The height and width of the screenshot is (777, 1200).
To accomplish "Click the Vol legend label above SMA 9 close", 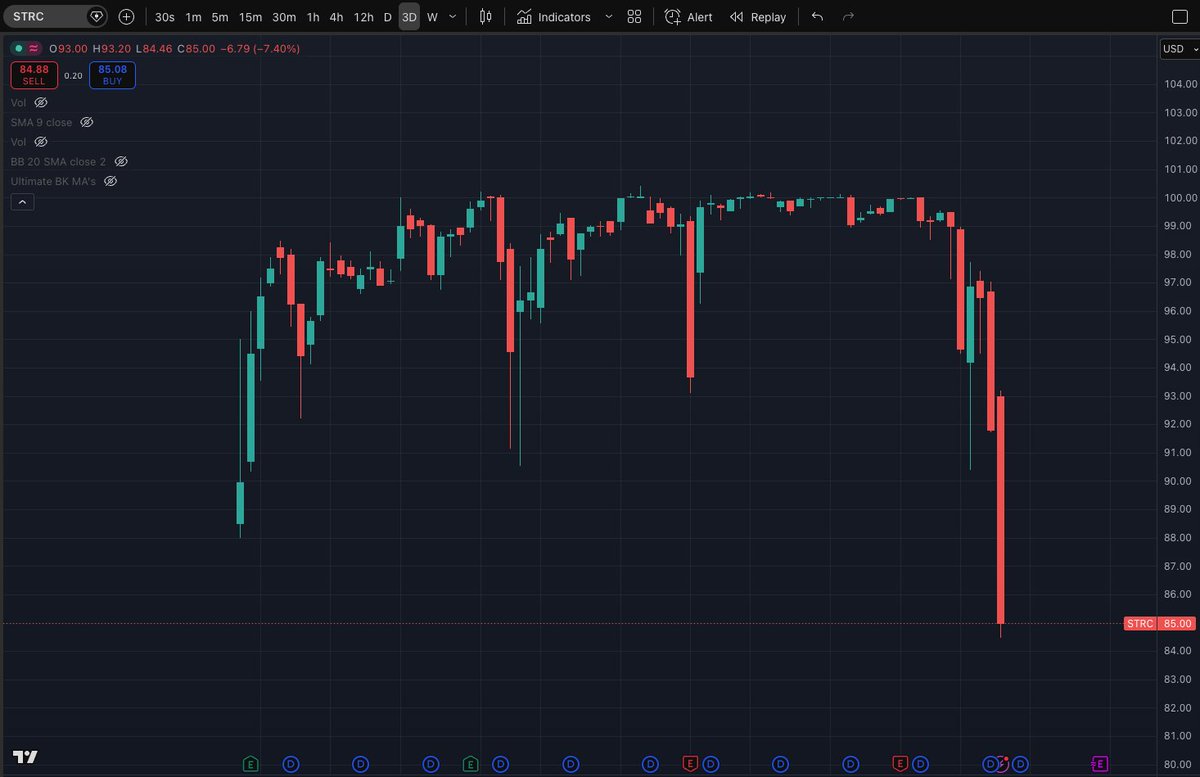I will coord(19,102).
